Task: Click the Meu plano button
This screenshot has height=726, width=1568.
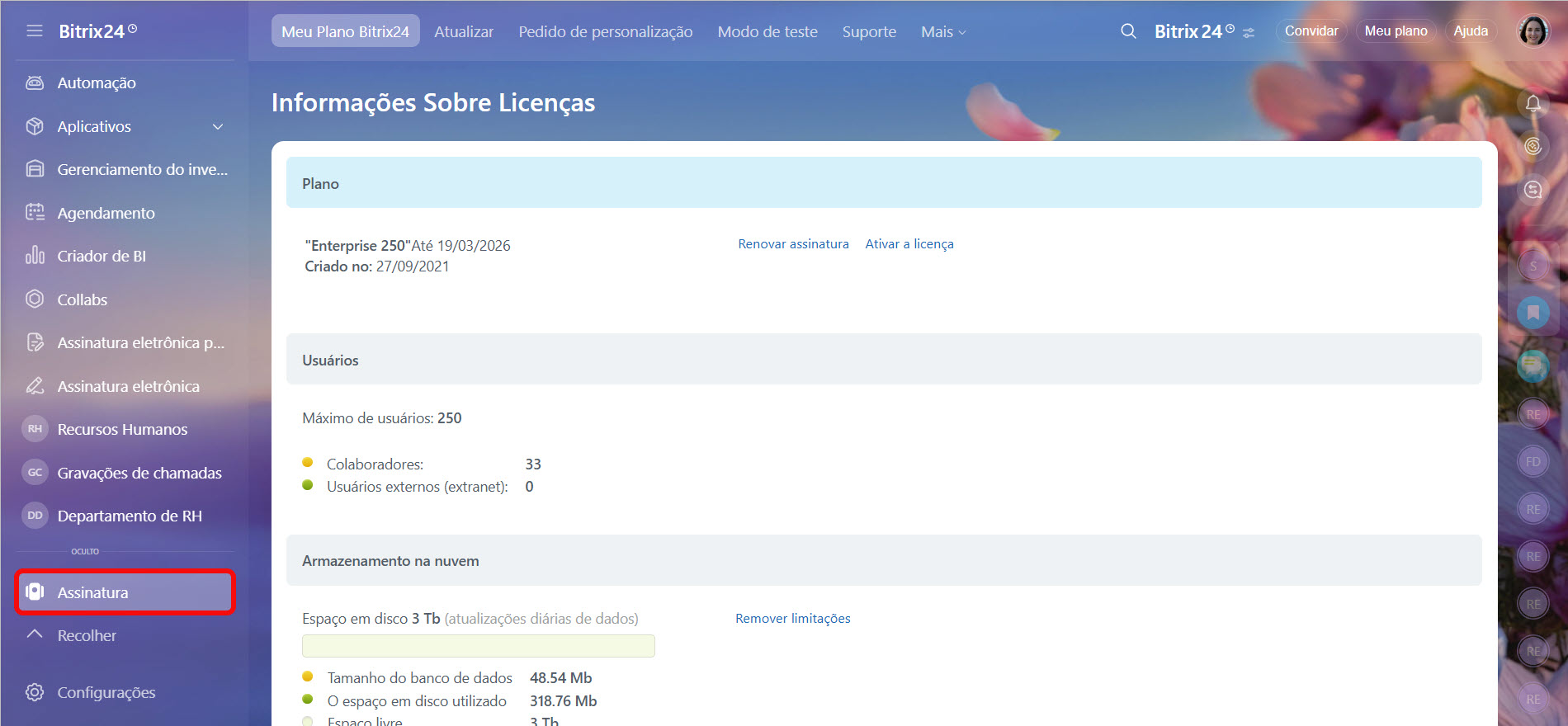Action: [1396, 31]
